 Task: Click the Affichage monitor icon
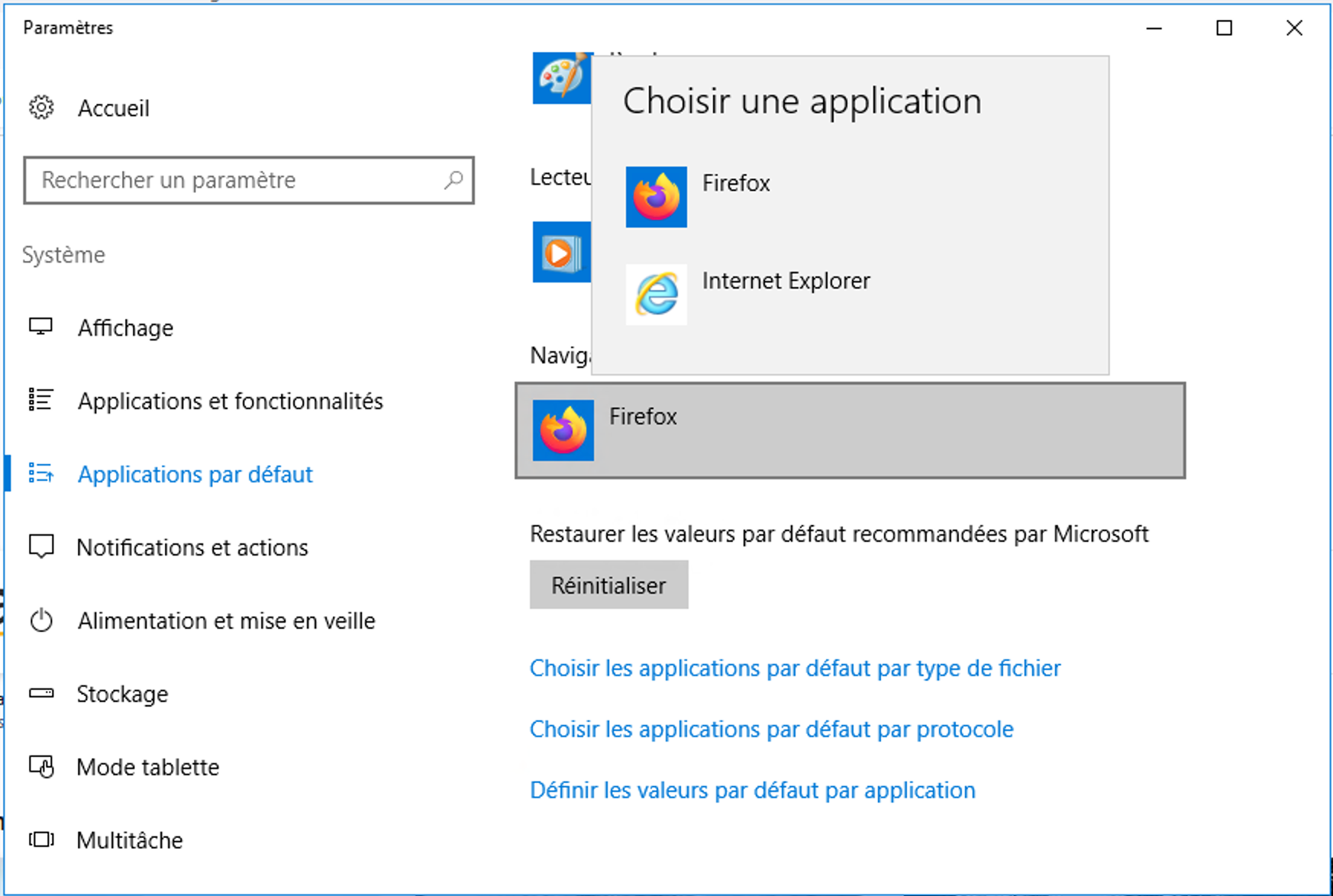(40, 327)
